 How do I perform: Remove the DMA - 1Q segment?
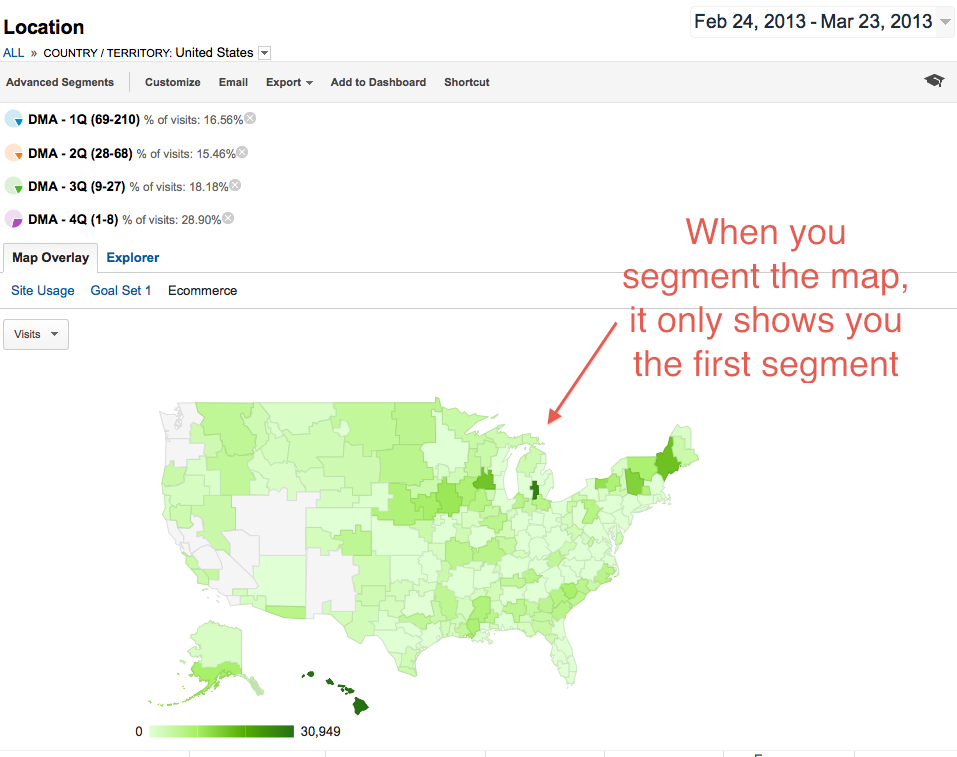(x=250, y=118)
